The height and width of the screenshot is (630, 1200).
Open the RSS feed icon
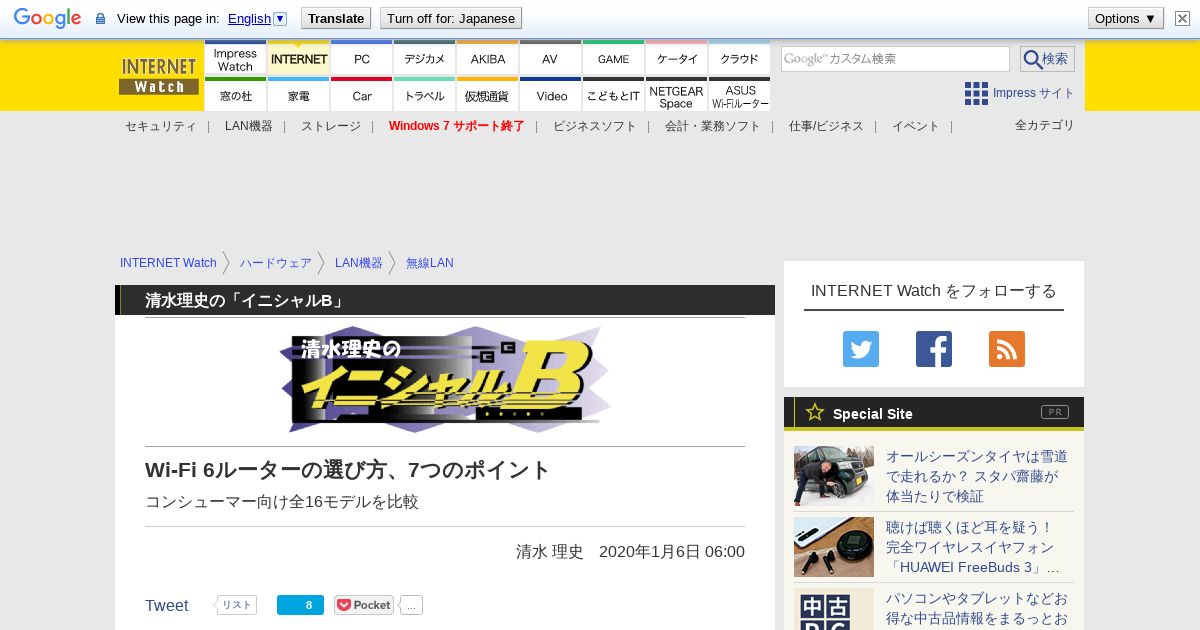coord(1007,349)
